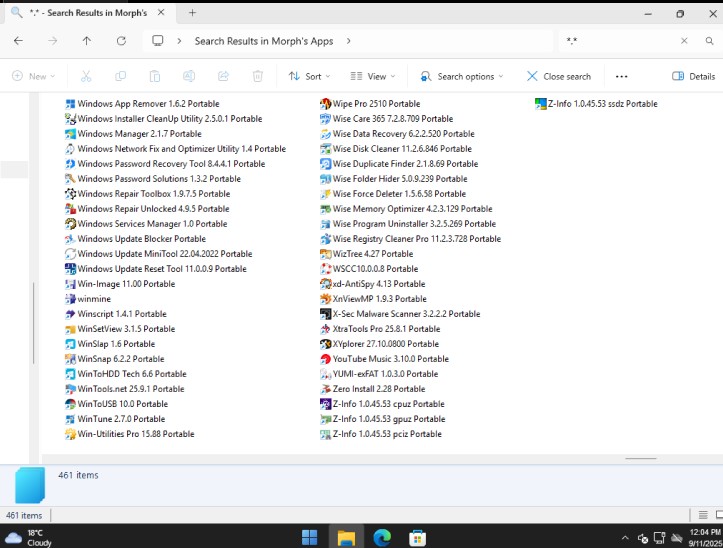
Task: Select the Wise Duplicate Finder icon
Action: coord(326,164)
